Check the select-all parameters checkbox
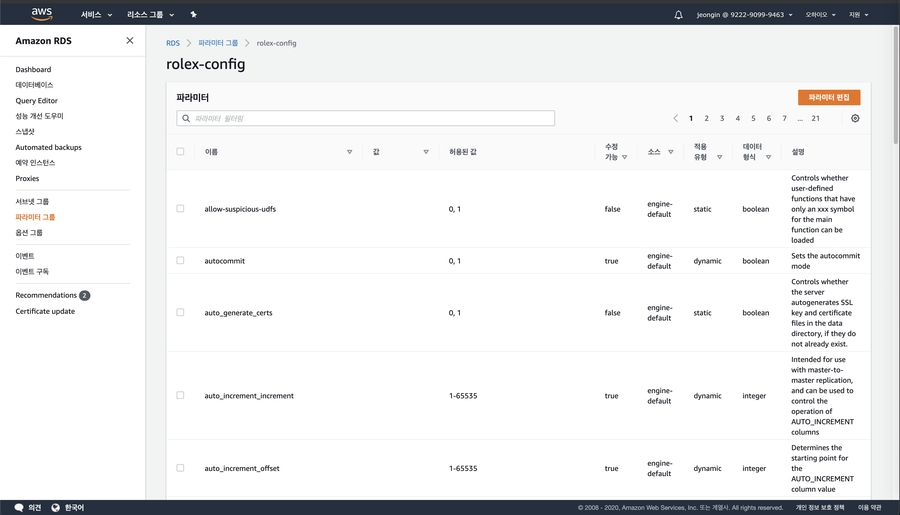 [180, 152]
